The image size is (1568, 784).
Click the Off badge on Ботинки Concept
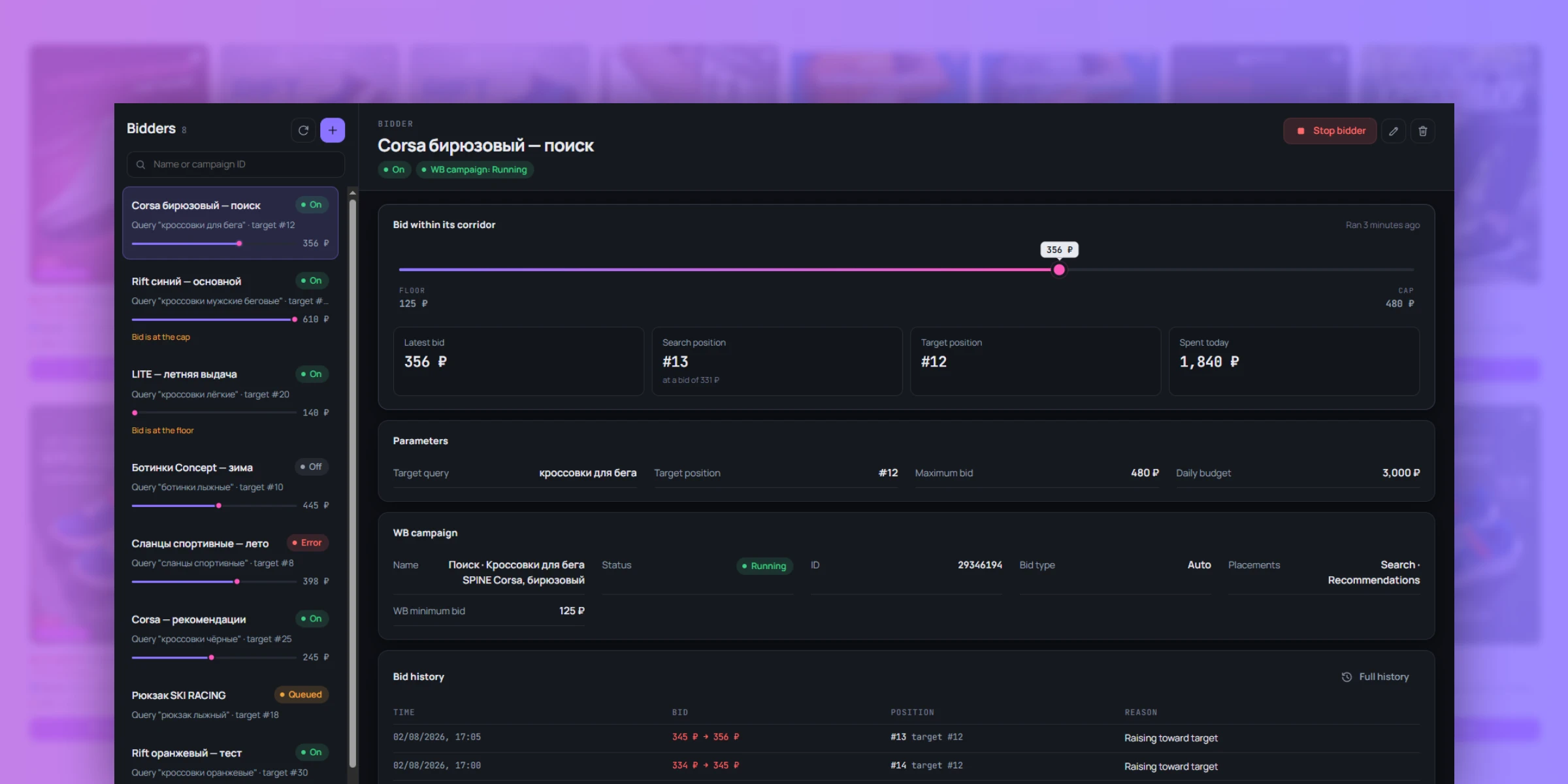pyautogui.click(x=311, y=466)
